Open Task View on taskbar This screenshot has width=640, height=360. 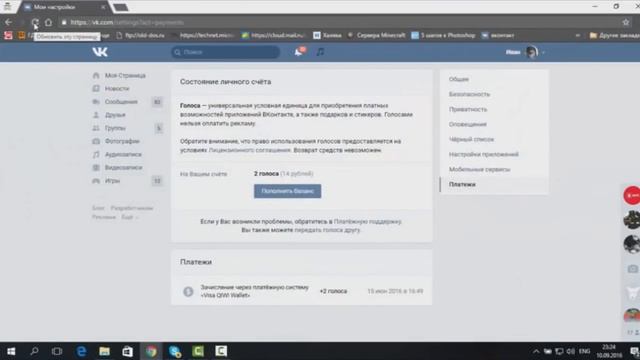click(57, 351)
